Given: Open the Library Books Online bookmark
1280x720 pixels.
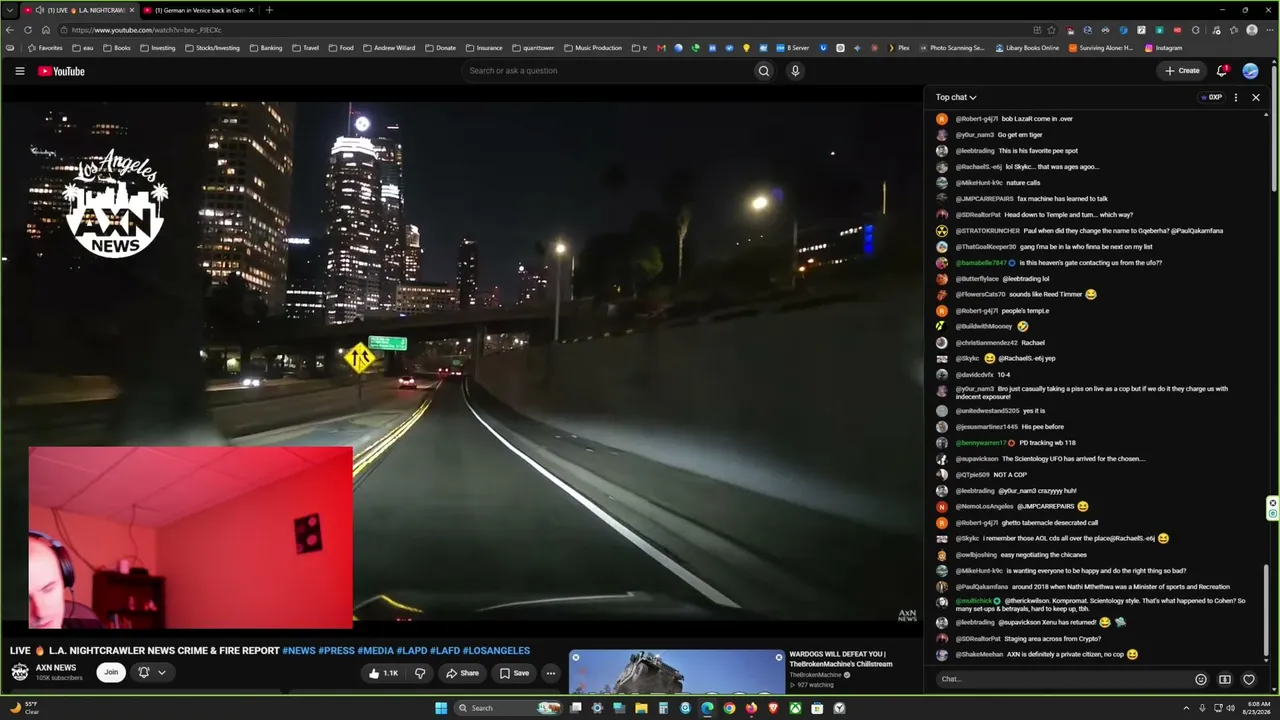Looking at the screenshot, I should click(x=1027, y=48).
